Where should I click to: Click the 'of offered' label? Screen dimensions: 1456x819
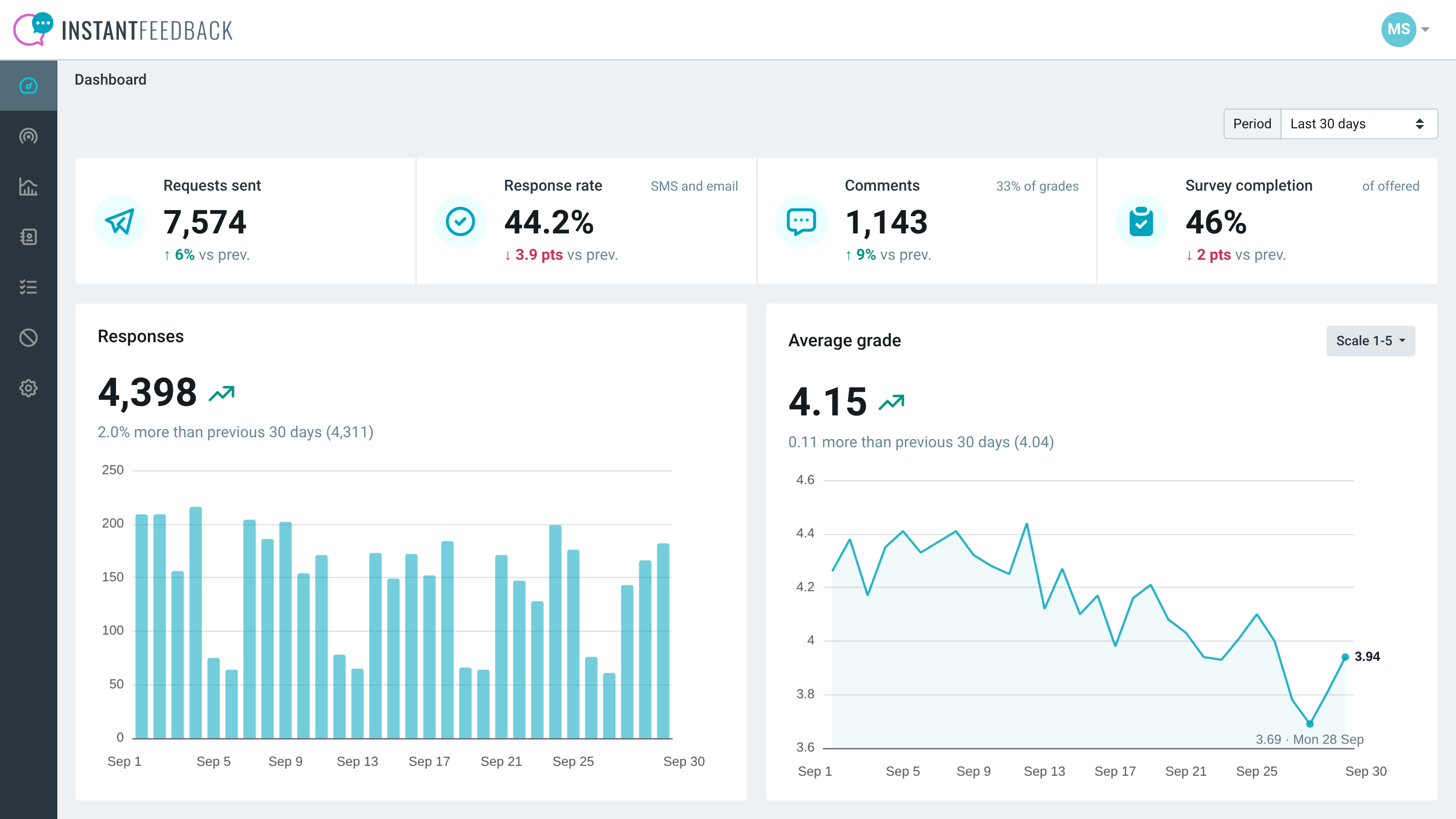click(1390, 186)
